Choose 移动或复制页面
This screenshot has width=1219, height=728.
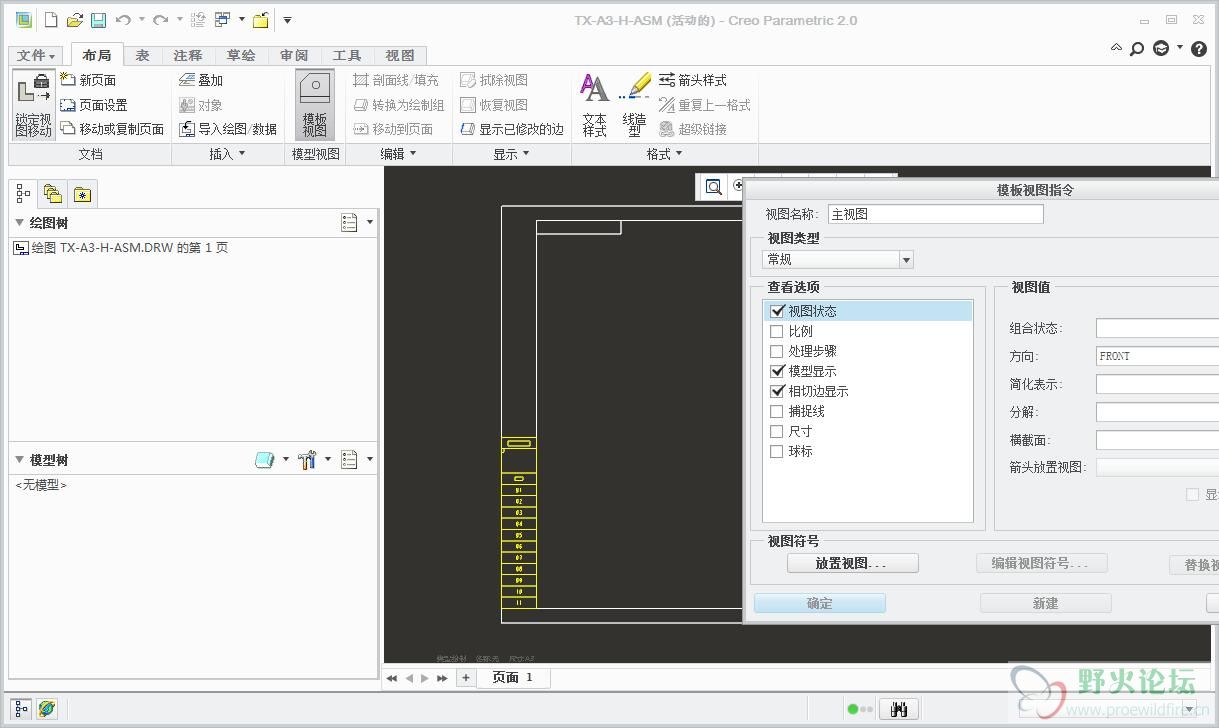click(x=112, y=129)
